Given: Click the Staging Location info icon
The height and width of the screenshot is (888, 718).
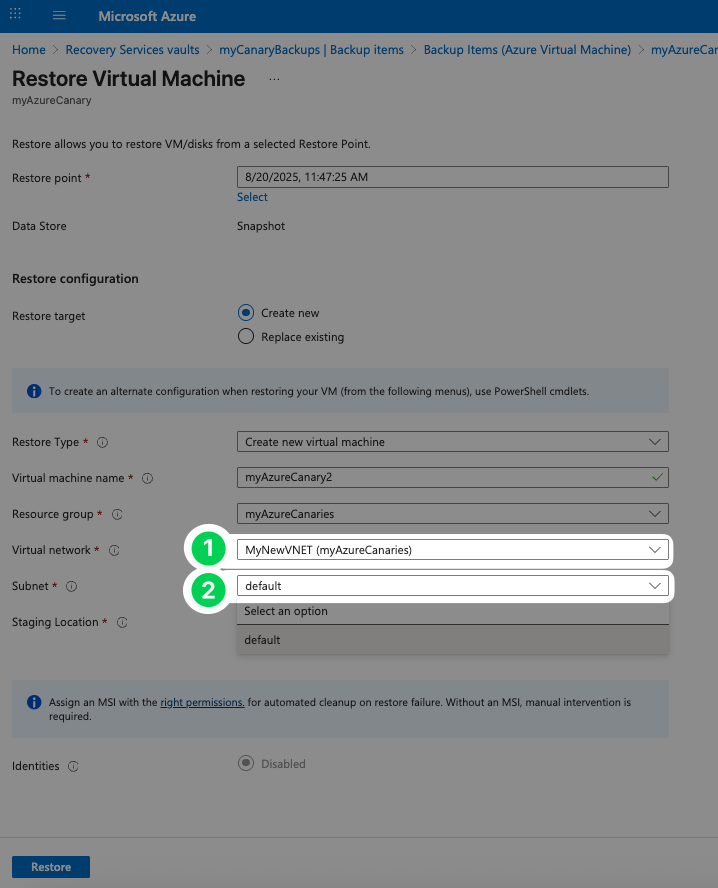Looking at the screenshot, I should [122, 622].
